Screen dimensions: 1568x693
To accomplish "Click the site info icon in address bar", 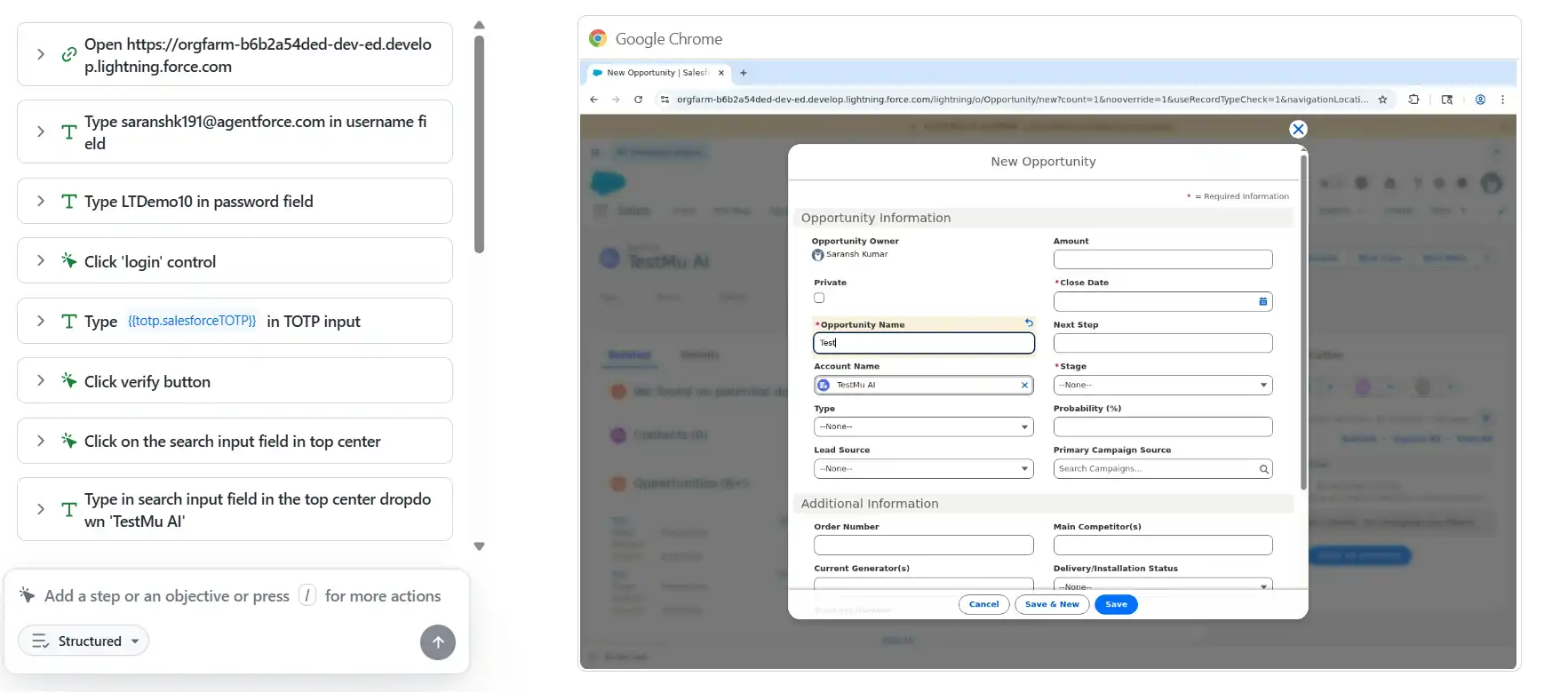I will pyautogui.click(x=665, y=100).
